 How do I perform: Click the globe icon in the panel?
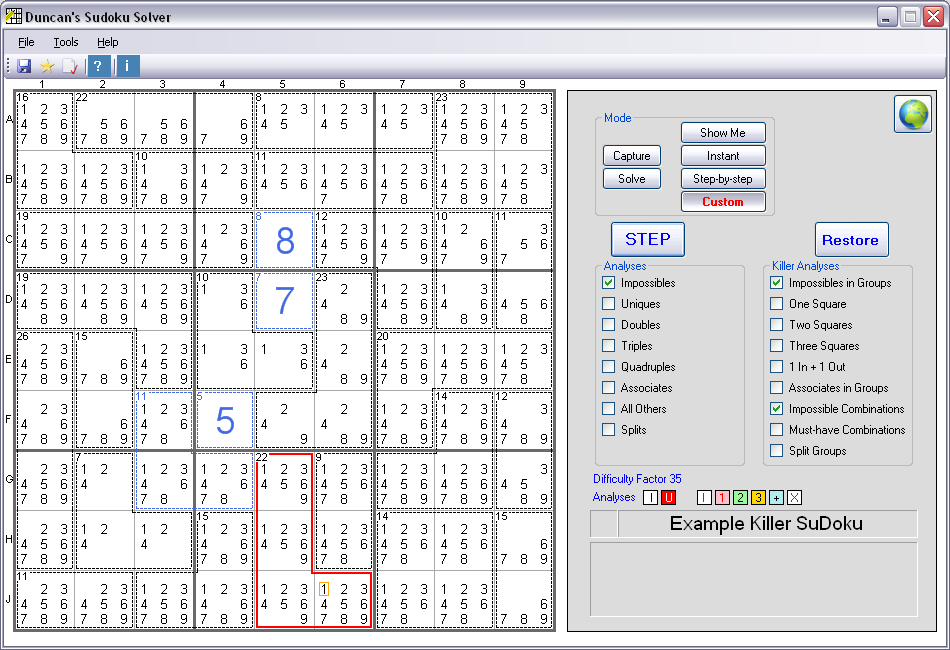tap(912, 114)
